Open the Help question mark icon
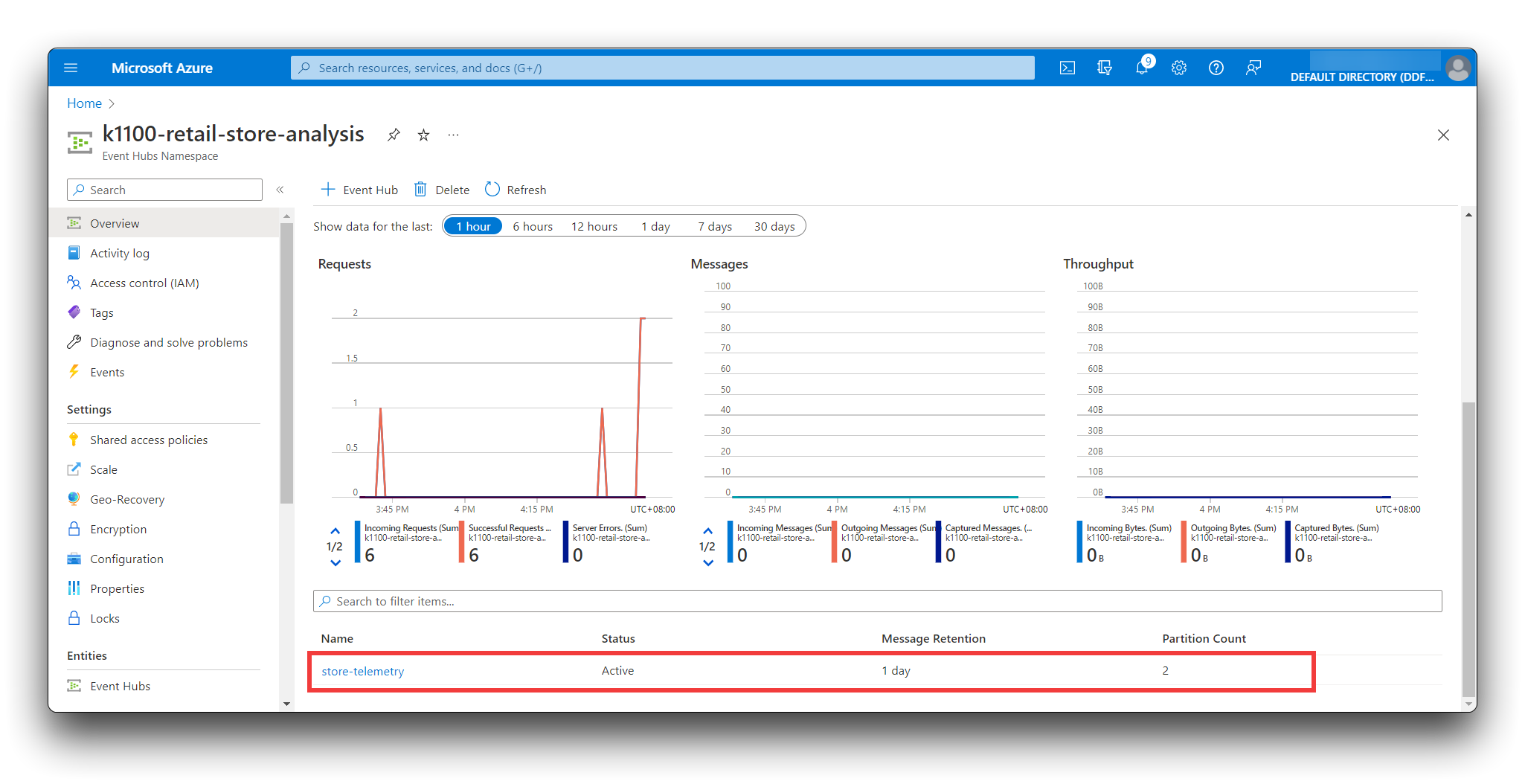 click(x=1216, y=68)
